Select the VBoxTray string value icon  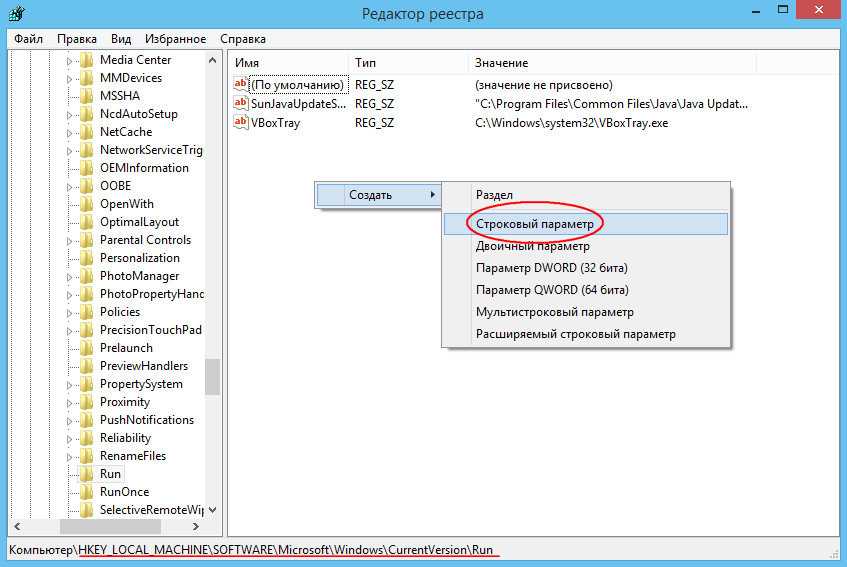pos(240,123)
